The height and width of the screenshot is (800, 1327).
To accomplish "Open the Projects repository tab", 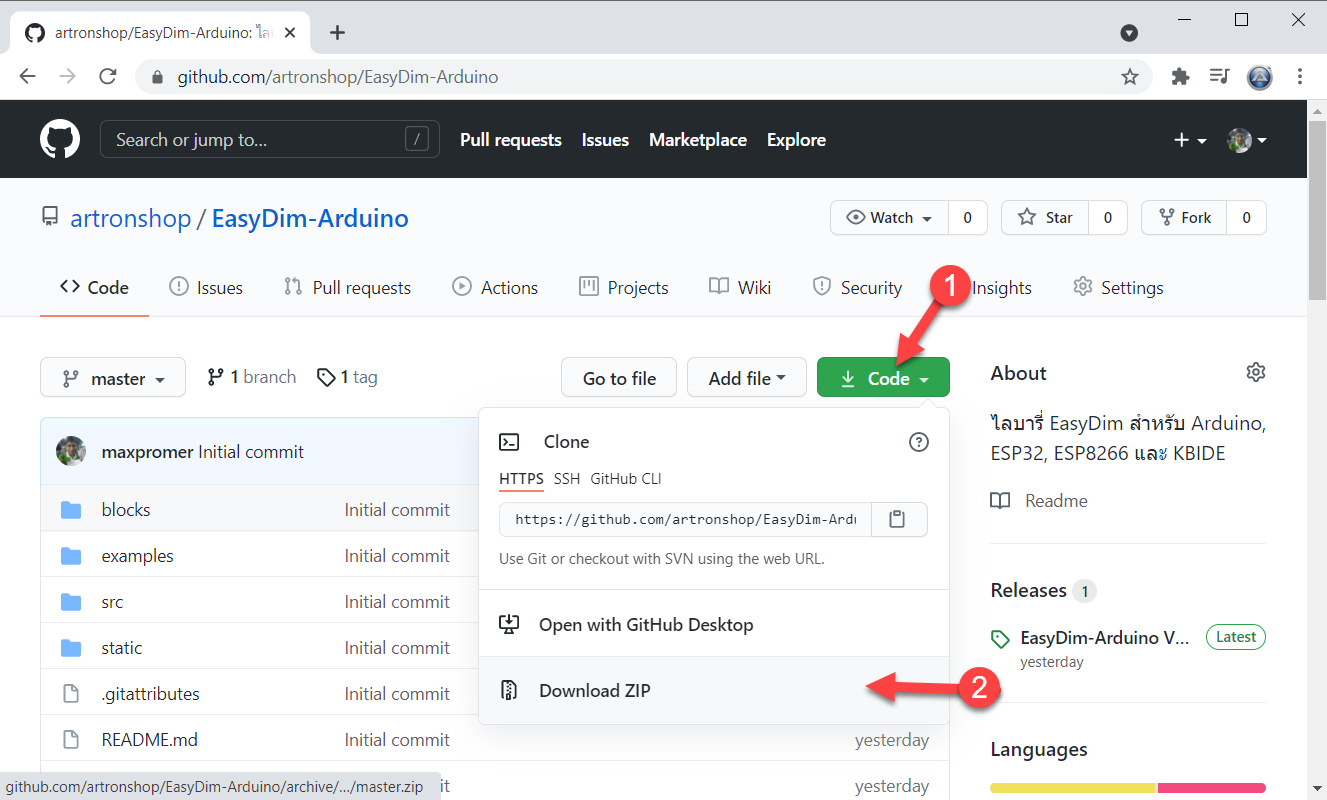I will (624, 288).
